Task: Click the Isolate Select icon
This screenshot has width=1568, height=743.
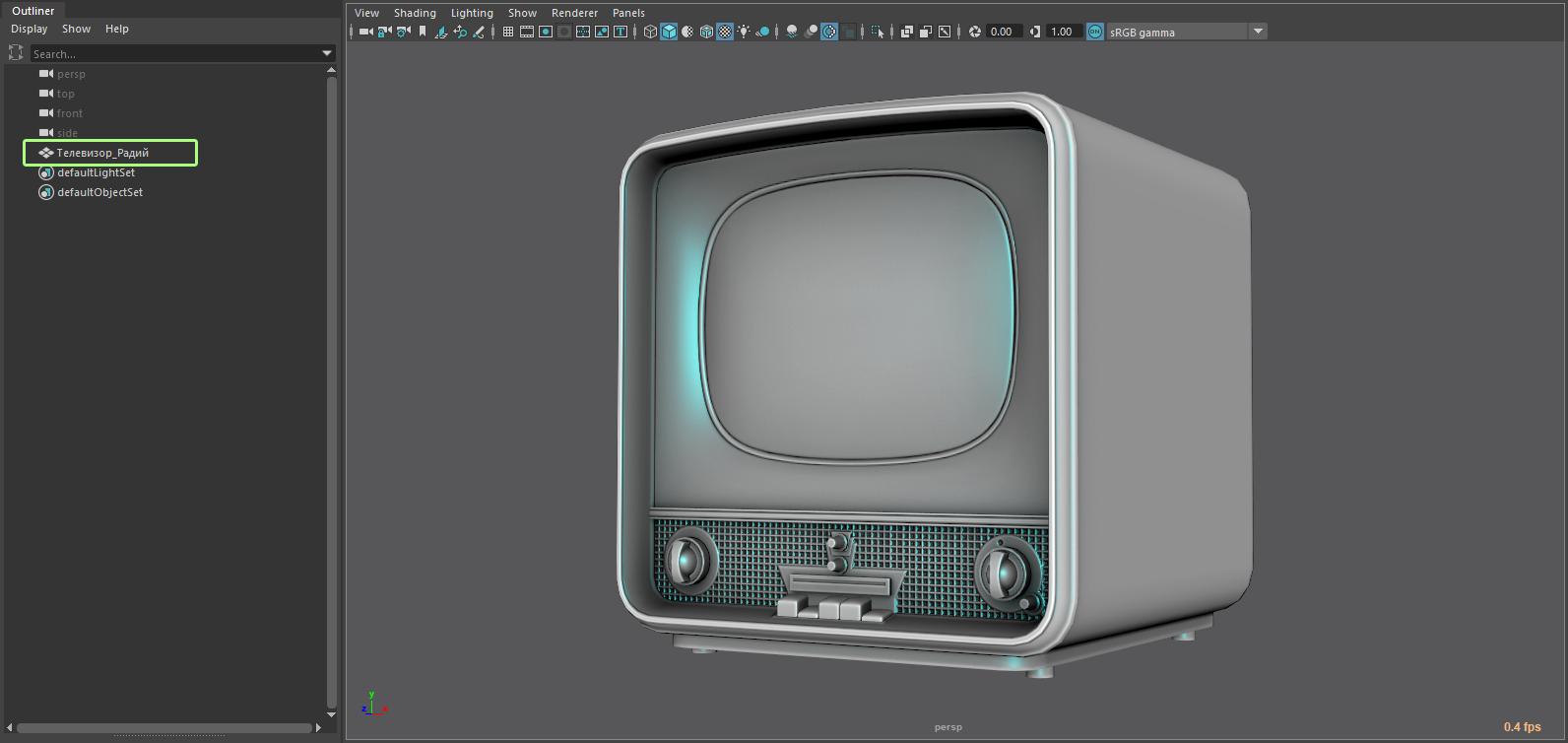Action: [878, 32]
